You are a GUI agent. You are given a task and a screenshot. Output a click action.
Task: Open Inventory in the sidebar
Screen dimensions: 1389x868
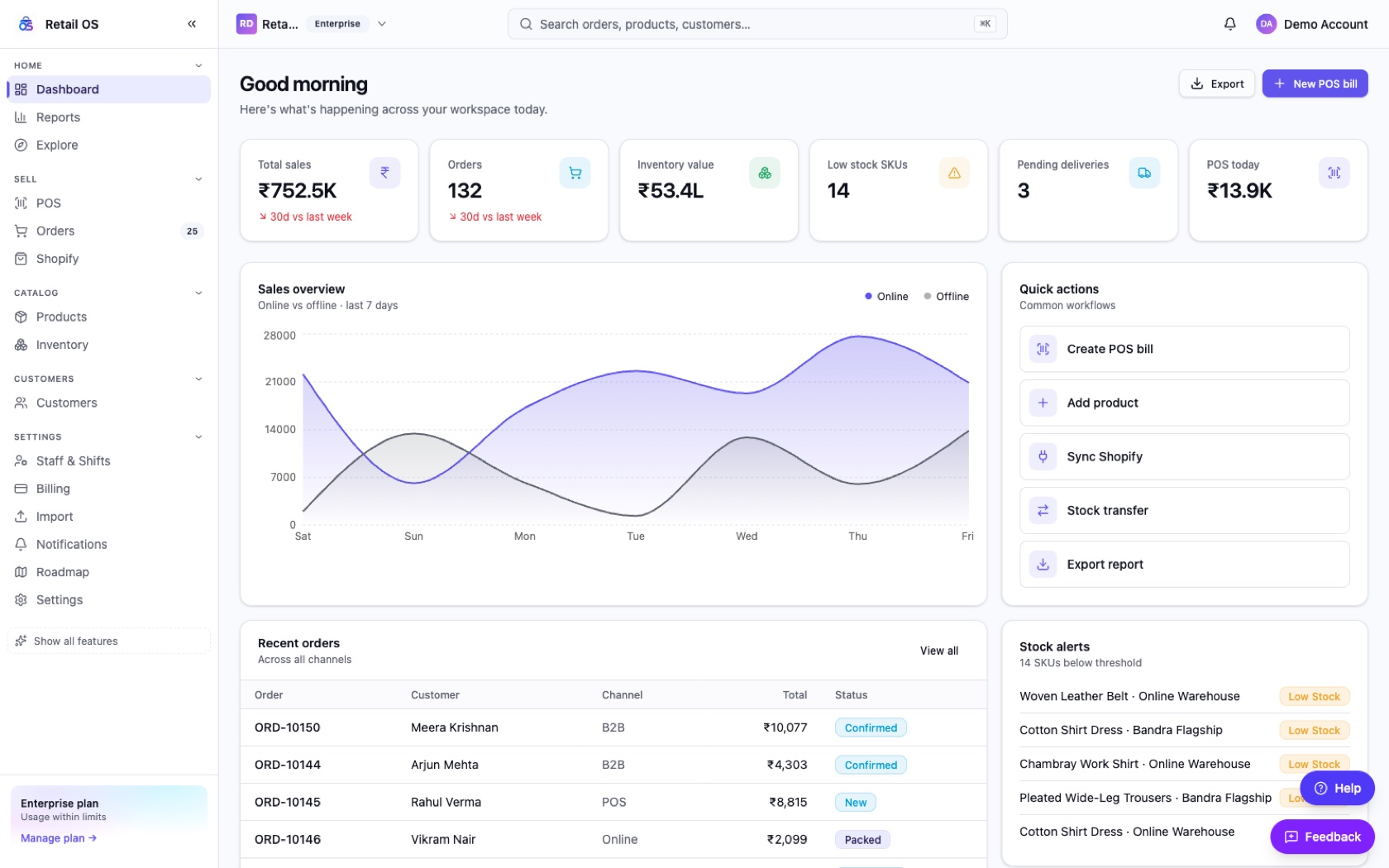(x=108, y=345)
